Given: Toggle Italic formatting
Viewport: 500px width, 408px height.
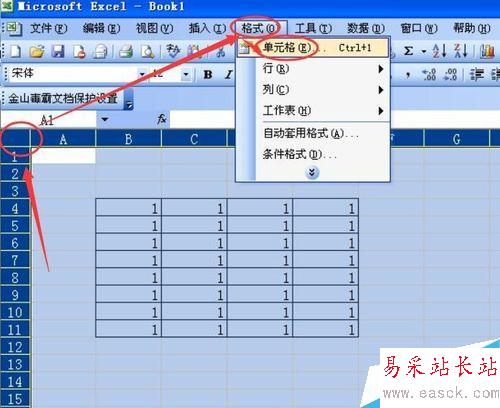Looking at the screenshot, I should point(228,75).
